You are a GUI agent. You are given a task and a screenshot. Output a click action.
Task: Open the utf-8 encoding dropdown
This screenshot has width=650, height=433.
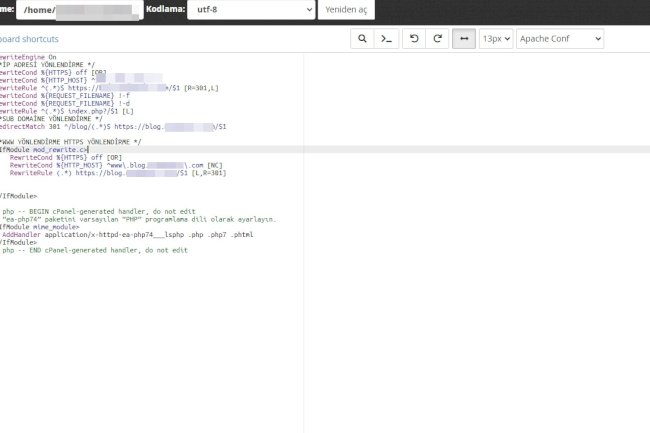click(251, 9)
